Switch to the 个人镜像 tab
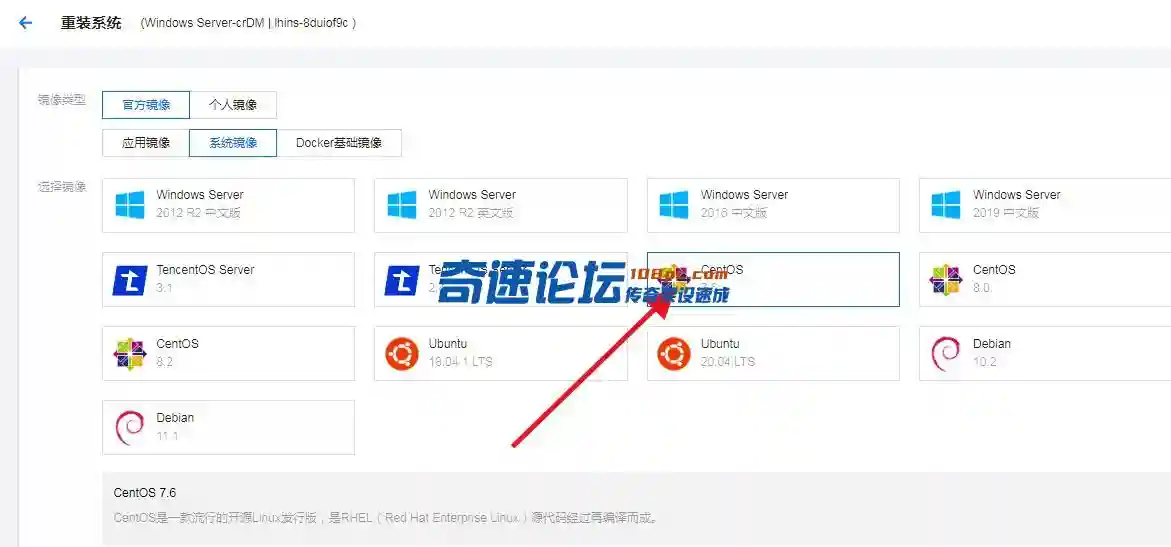Viewport: 1171px width, 547px height. (x=233, y=105)
